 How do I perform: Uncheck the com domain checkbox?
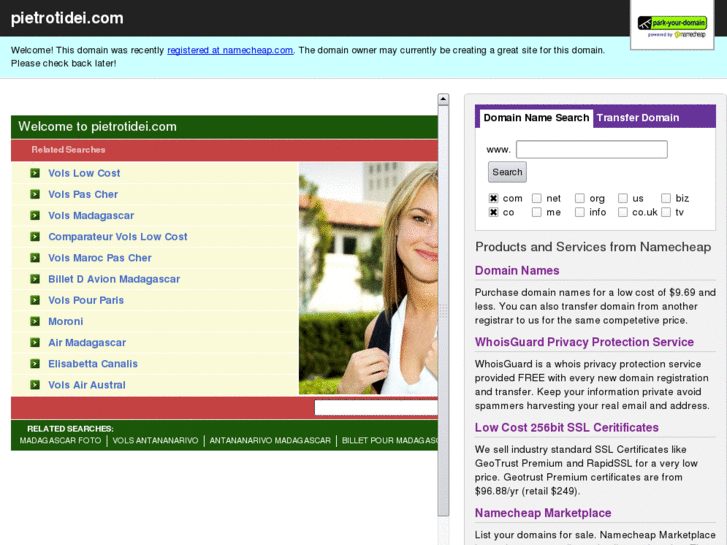tap(493, 198)
